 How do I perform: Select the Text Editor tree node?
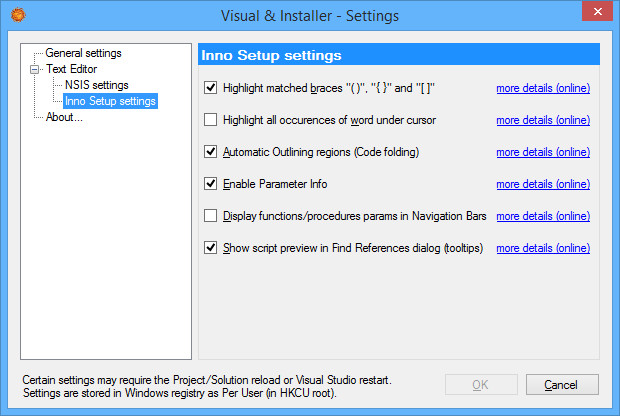pos(71,69)
